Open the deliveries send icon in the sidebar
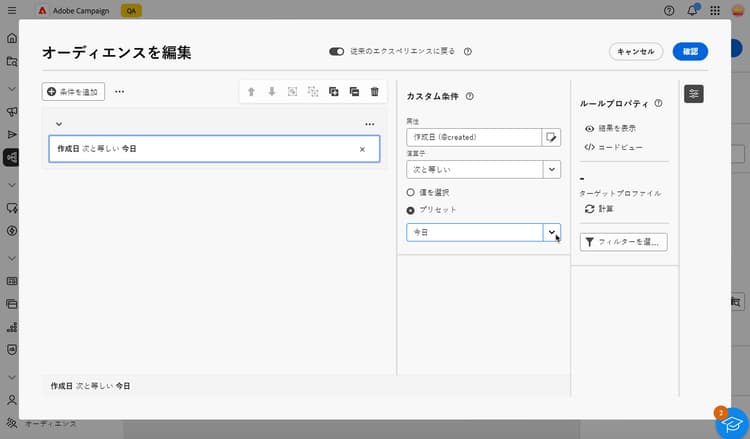Screen dimensions: 750x439 coord(12,134)
